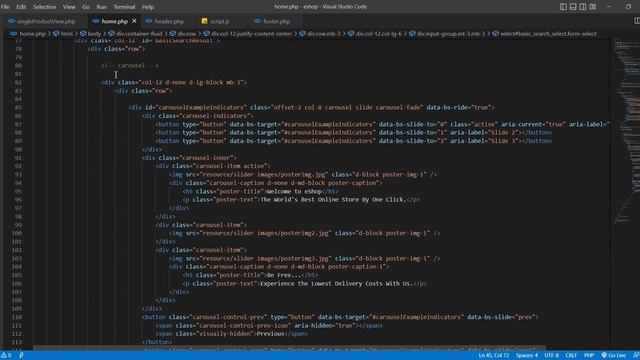Switch to the header.php tab
The height and width of the screenshot is (360, 640).
tap(169, 21)
